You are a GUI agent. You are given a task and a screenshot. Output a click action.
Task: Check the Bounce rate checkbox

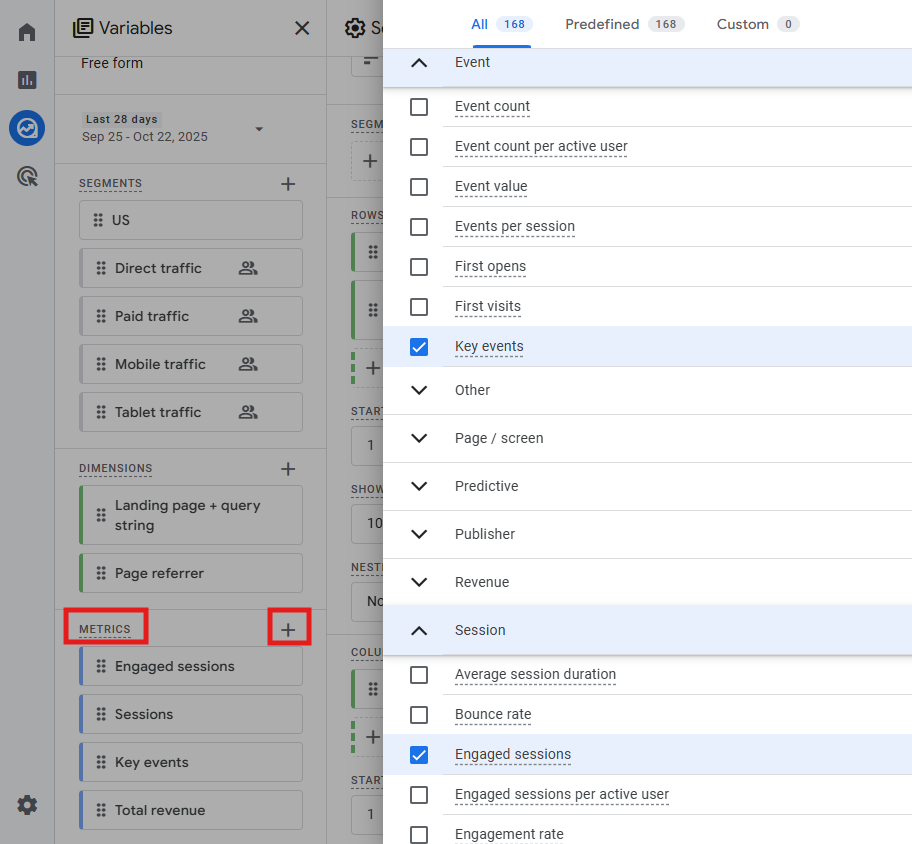(419, 715)
